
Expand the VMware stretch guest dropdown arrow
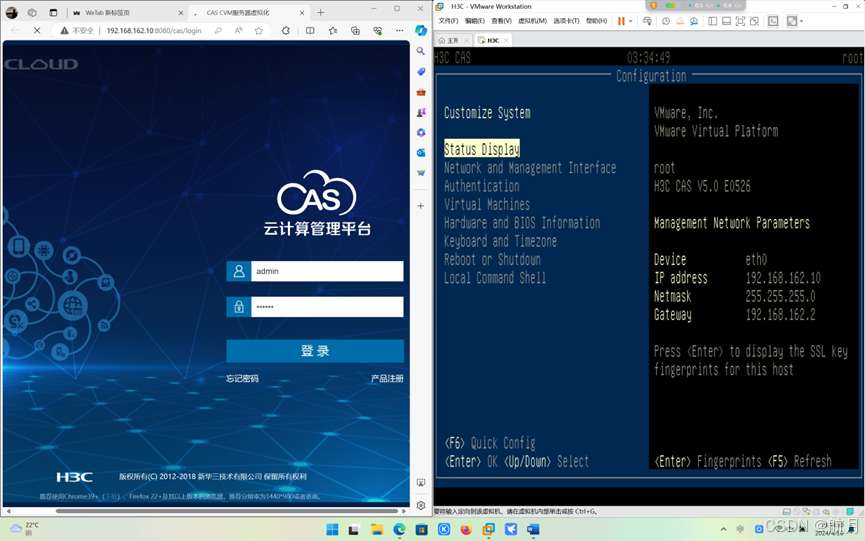pos(801,21)
